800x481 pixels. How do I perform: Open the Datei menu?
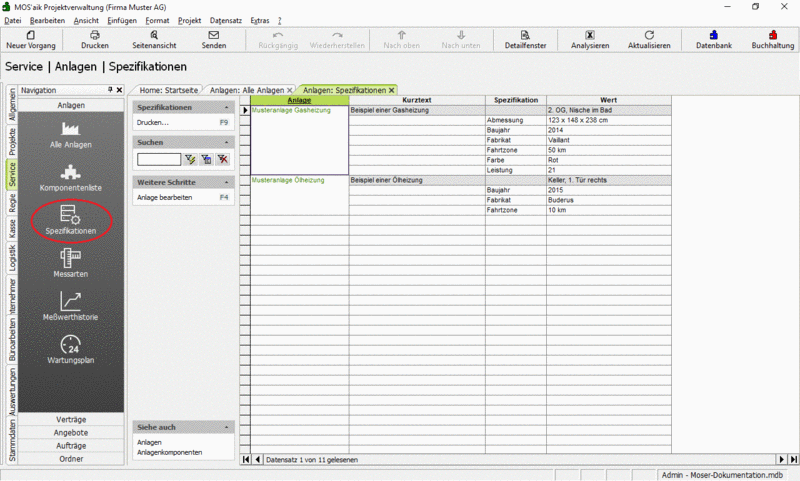[13, 20]
